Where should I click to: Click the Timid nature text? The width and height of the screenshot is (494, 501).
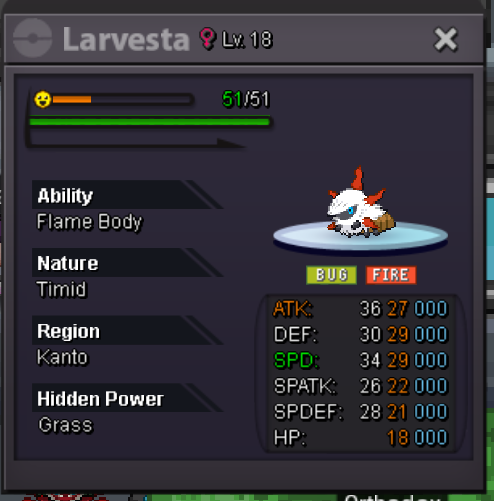tap(62, 289)
